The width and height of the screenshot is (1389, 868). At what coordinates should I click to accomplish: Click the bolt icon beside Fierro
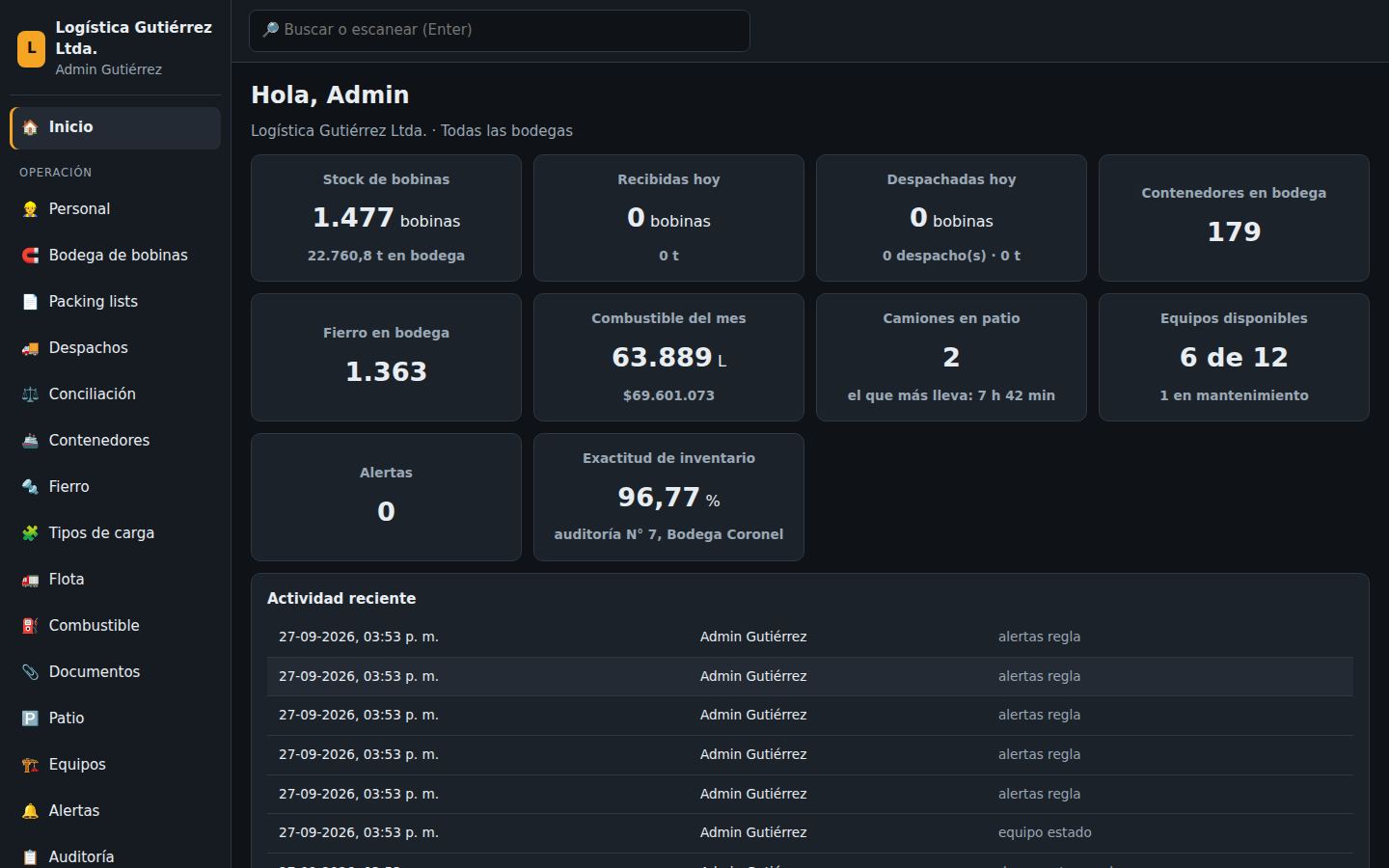pyautogui.click(x=30, y=487)
